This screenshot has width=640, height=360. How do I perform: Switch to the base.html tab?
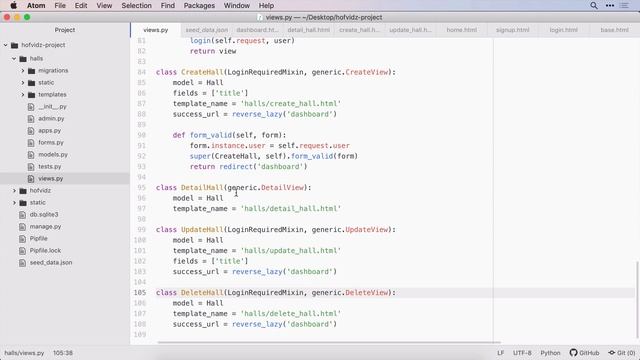tap(615, 30)
